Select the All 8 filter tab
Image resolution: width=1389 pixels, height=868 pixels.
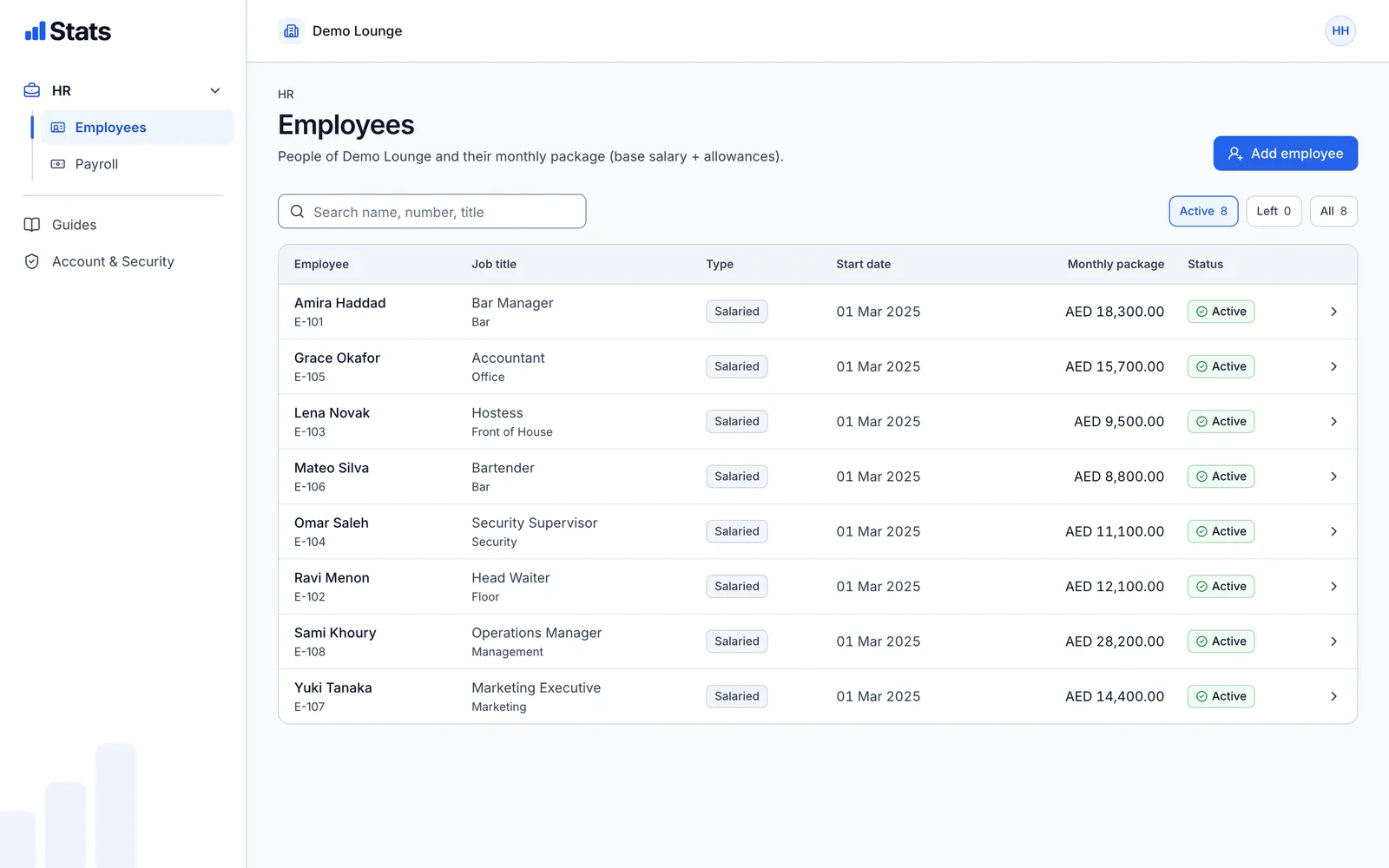pyautogui.click(x=1333, y=211)
